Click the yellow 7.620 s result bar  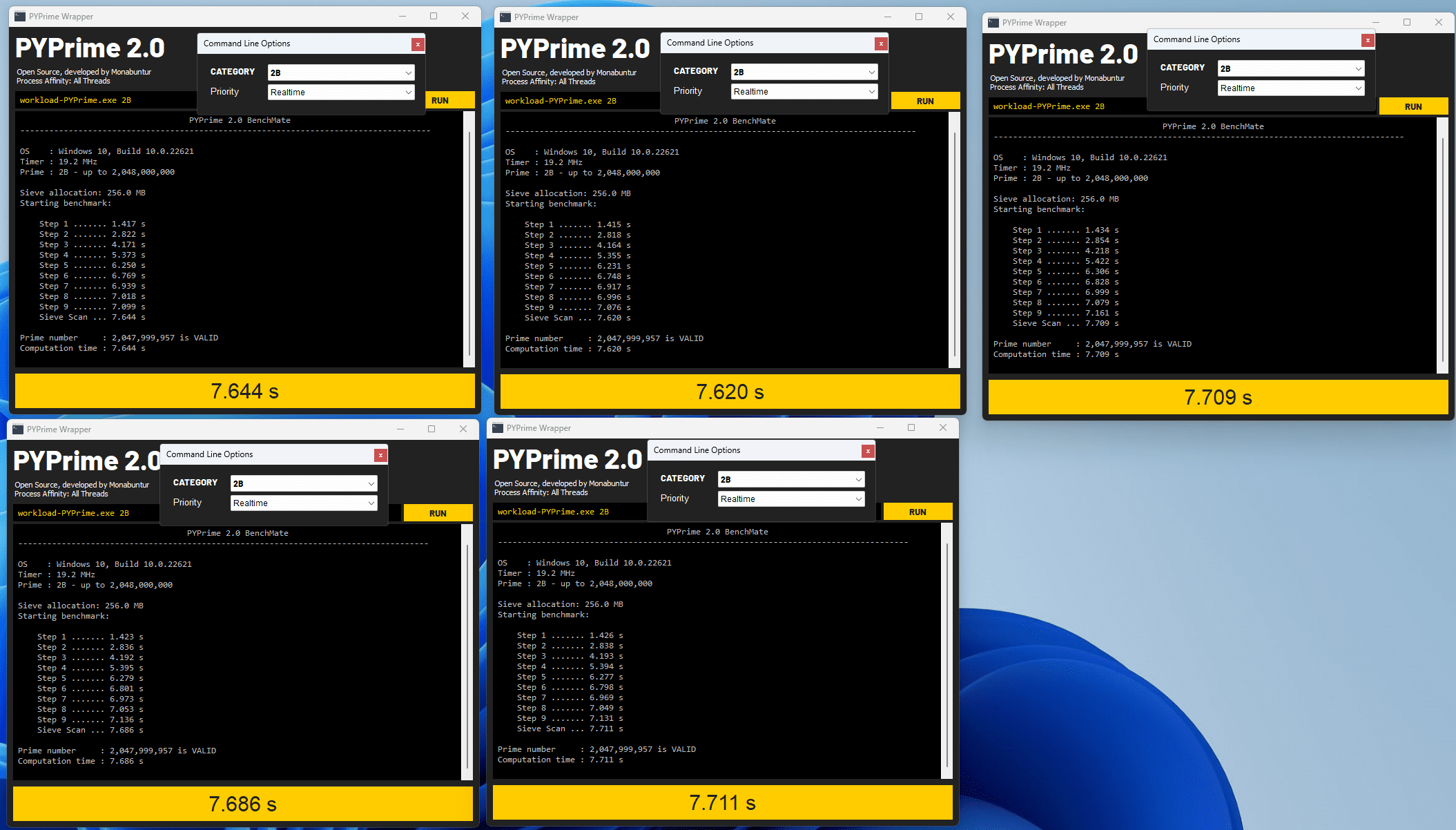coord(730,392)
